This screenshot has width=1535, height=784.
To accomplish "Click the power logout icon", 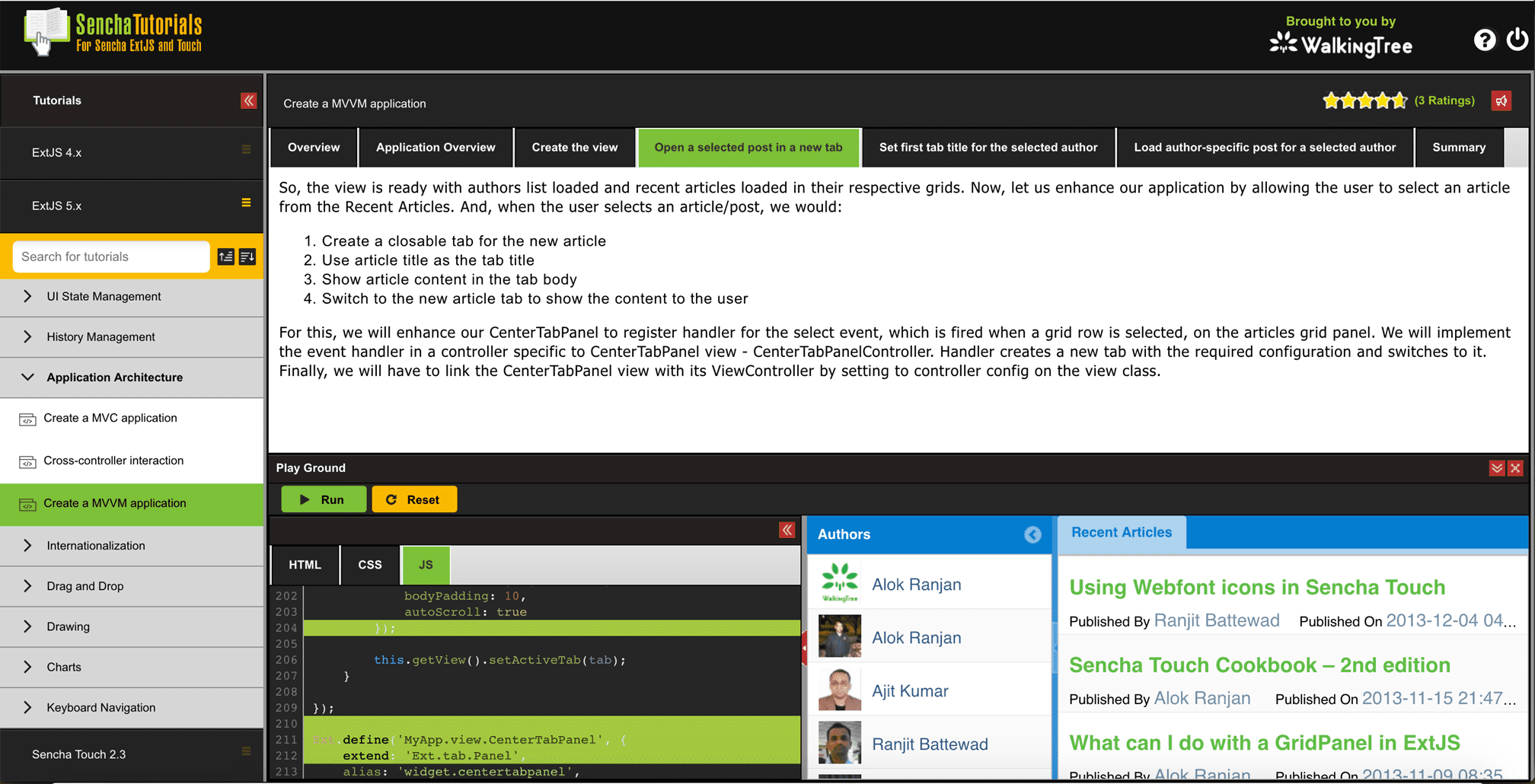I will pos(1517,40).
